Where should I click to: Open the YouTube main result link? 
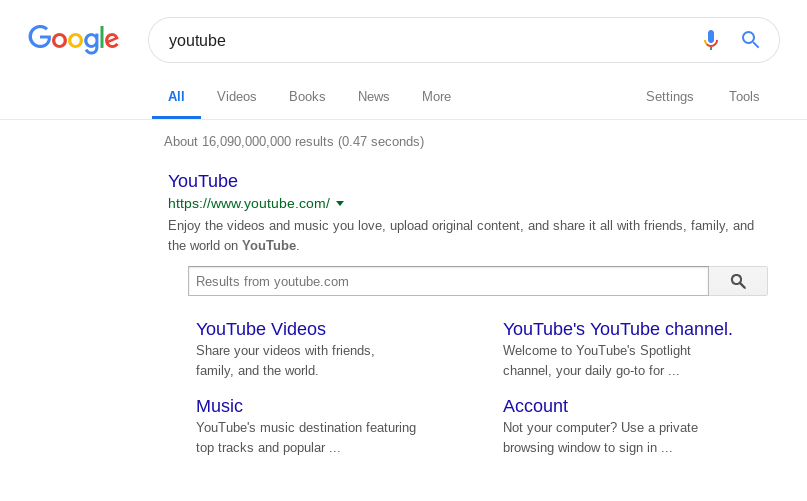click(203, 181)
